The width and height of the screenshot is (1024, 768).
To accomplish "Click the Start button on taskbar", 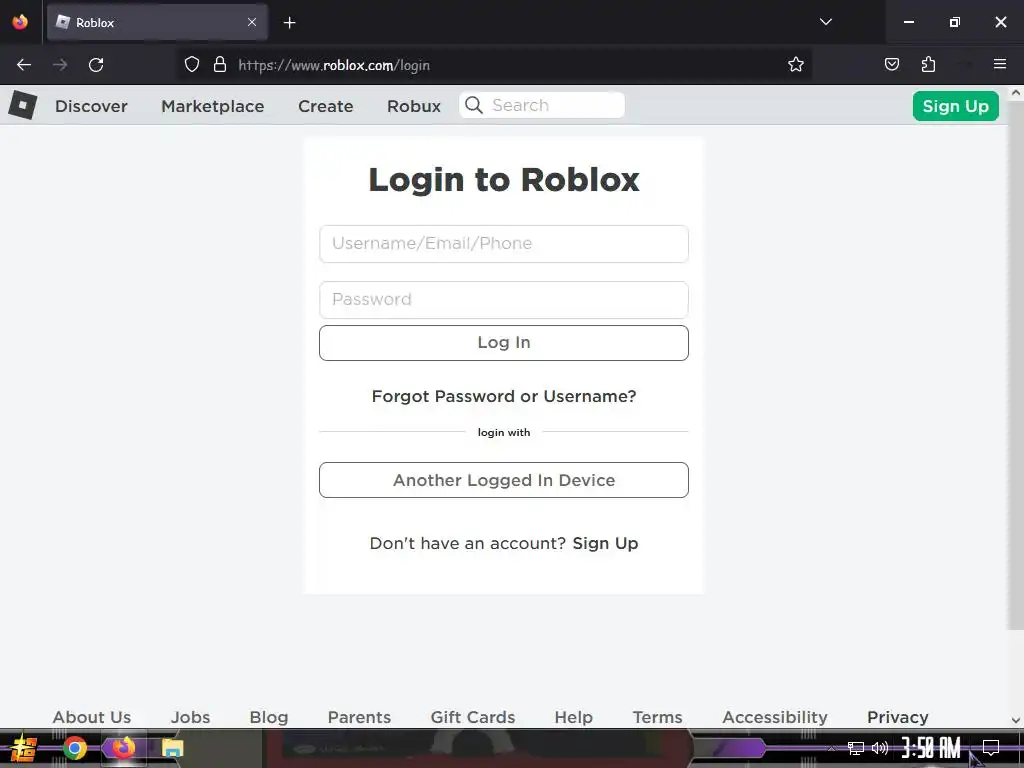I will point(23,748).
